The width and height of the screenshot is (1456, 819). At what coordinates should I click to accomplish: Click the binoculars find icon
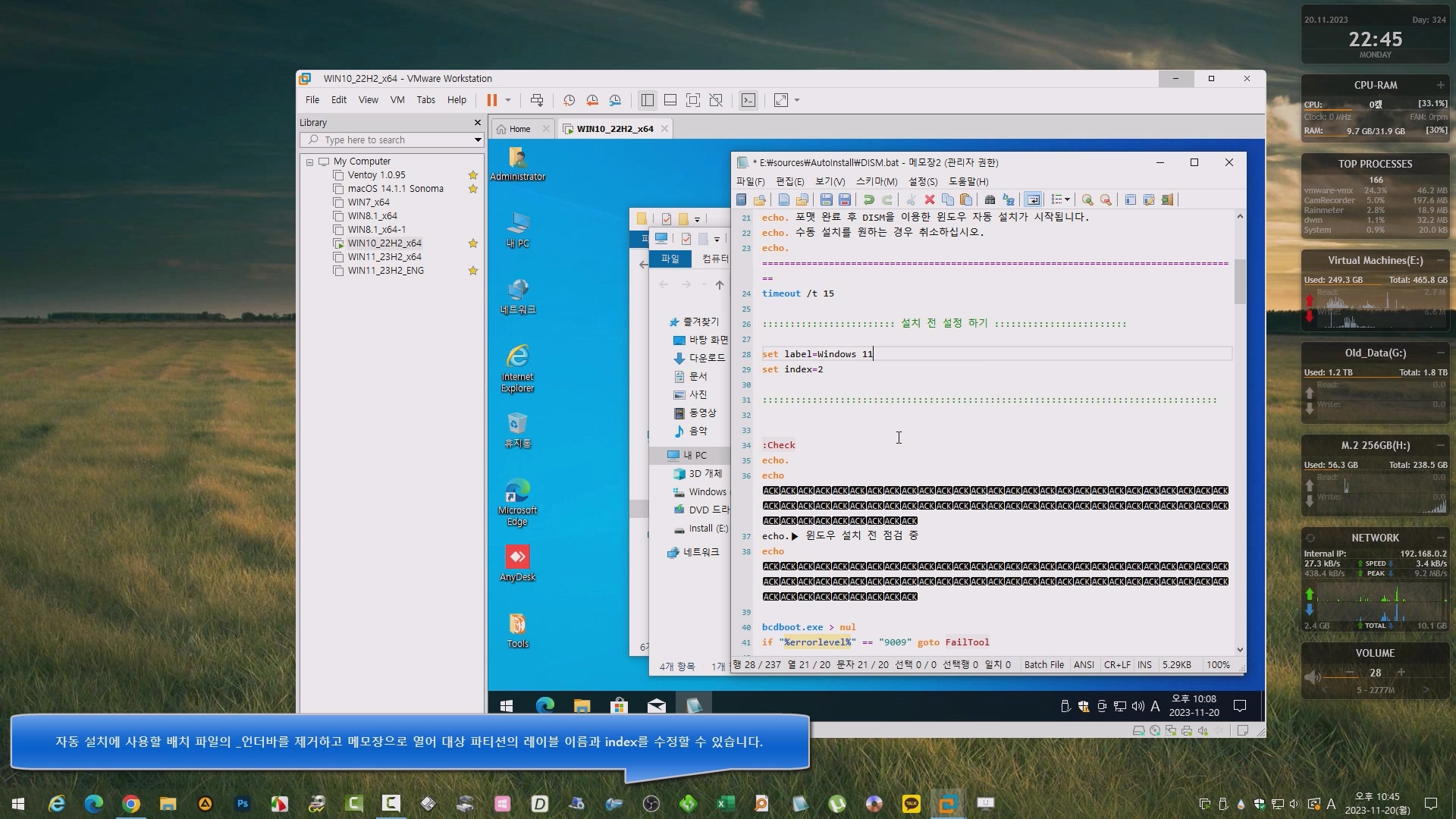click(990, 199)
